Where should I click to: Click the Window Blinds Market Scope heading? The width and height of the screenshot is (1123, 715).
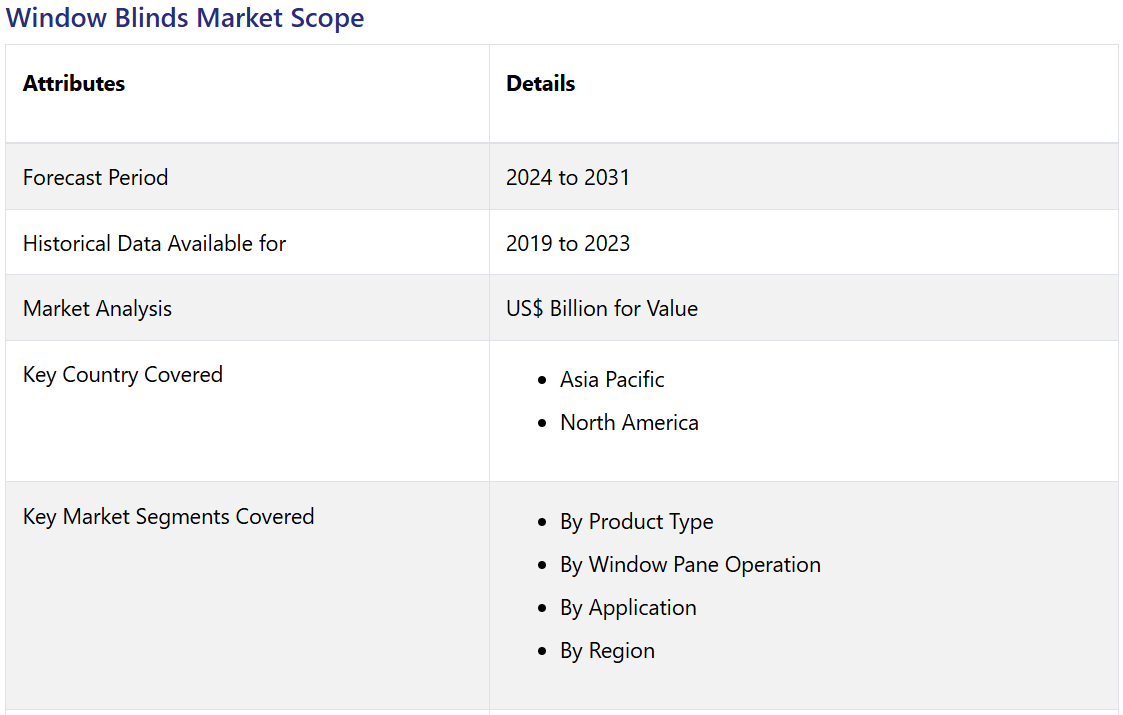click(185, 18)
